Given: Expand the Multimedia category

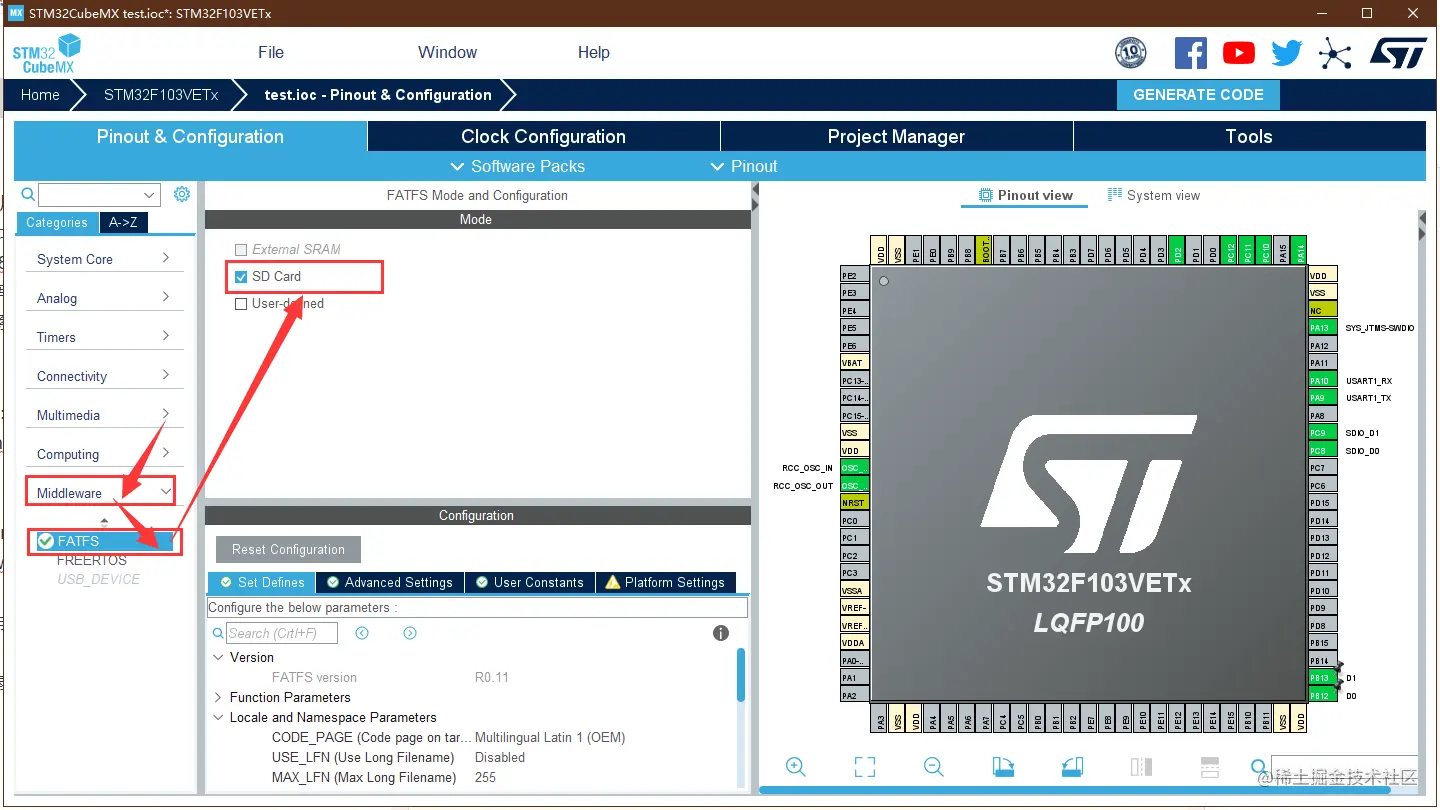Looking at the screenshot, I should (104, 415).
